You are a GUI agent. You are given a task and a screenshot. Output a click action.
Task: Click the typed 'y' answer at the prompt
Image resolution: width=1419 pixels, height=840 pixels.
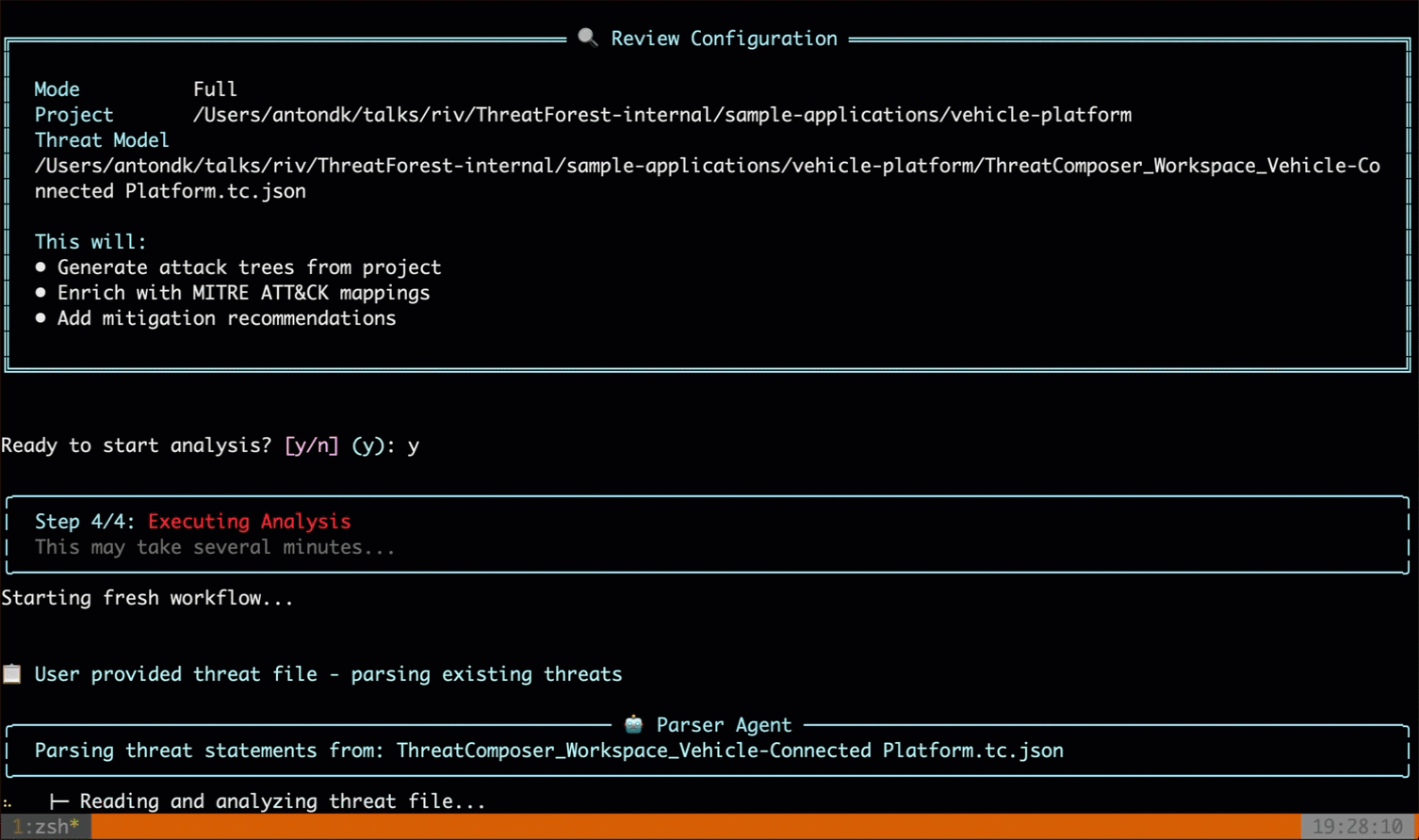click(414, 446)
